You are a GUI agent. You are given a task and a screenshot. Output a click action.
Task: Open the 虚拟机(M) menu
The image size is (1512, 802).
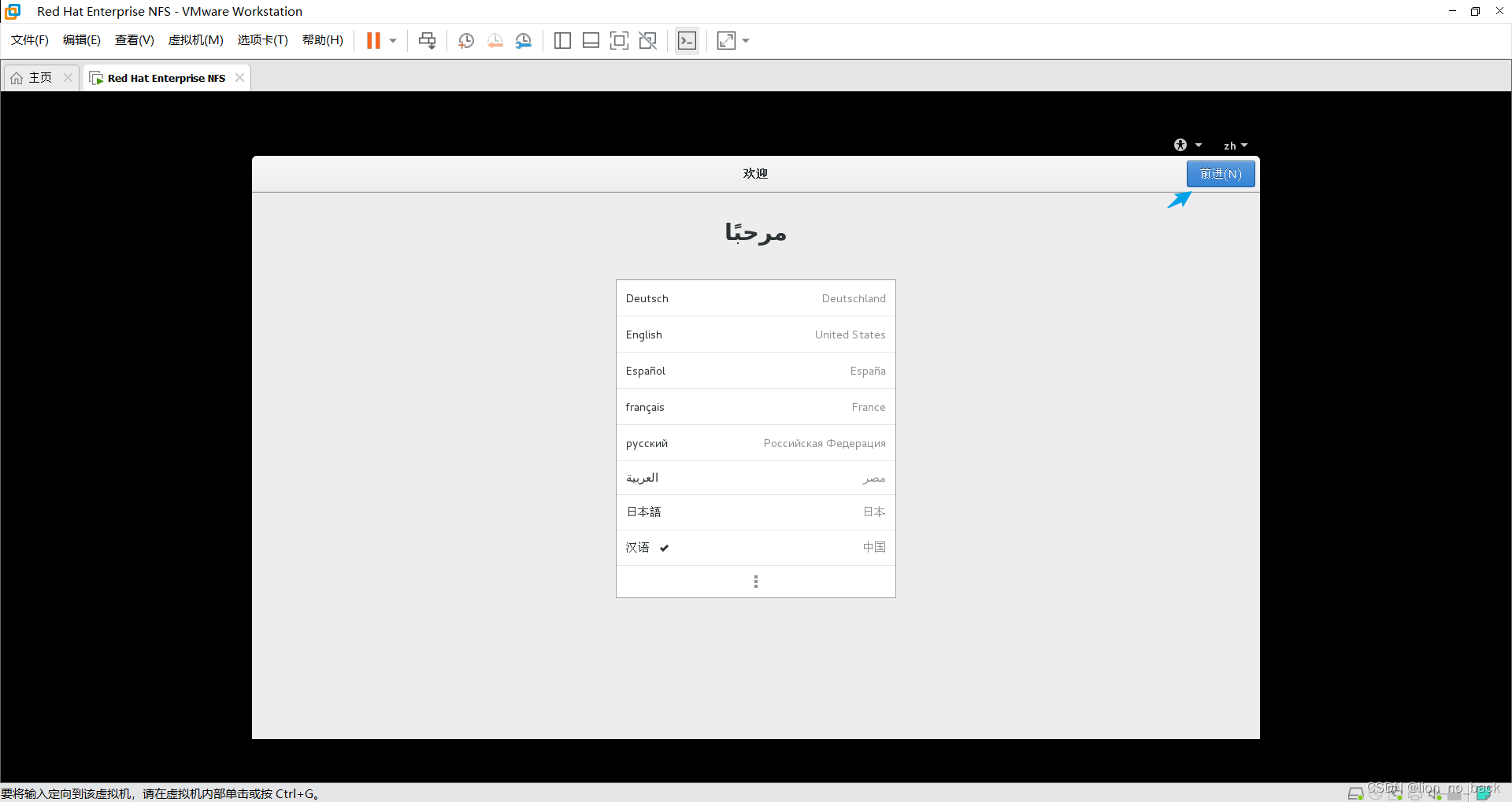[196, 40]
